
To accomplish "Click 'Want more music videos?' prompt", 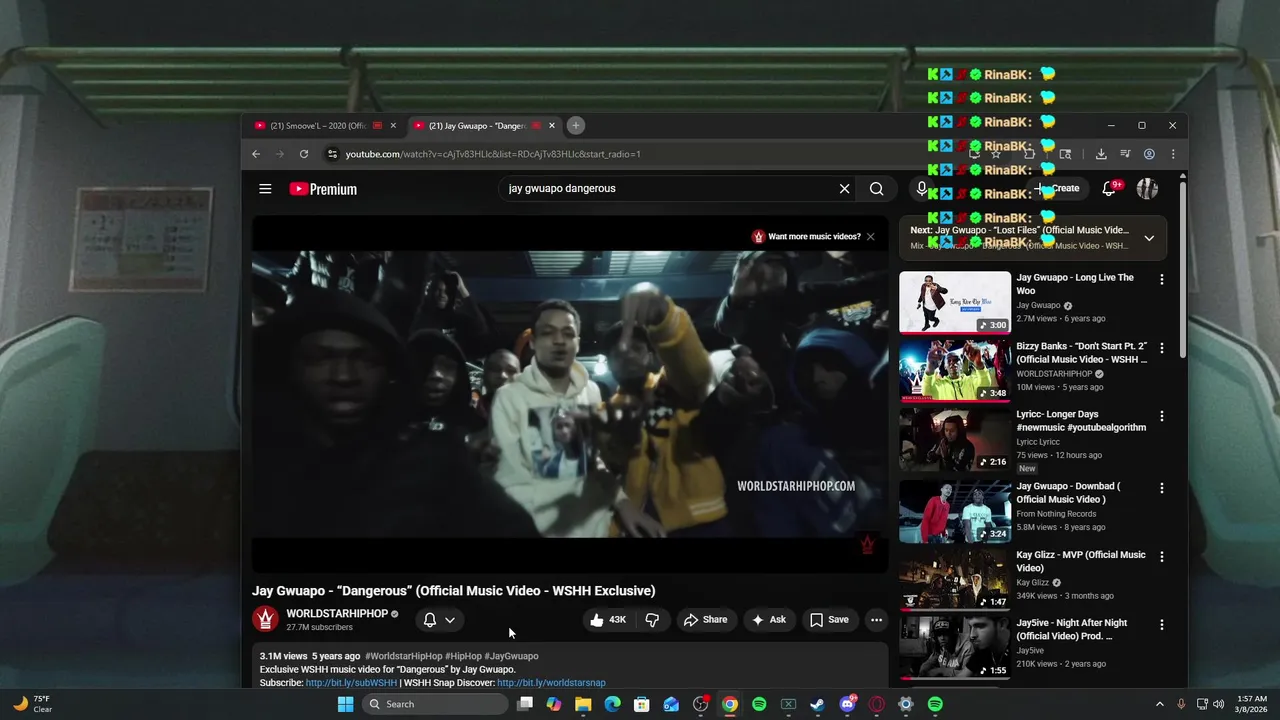I will (x=814, y=237).
